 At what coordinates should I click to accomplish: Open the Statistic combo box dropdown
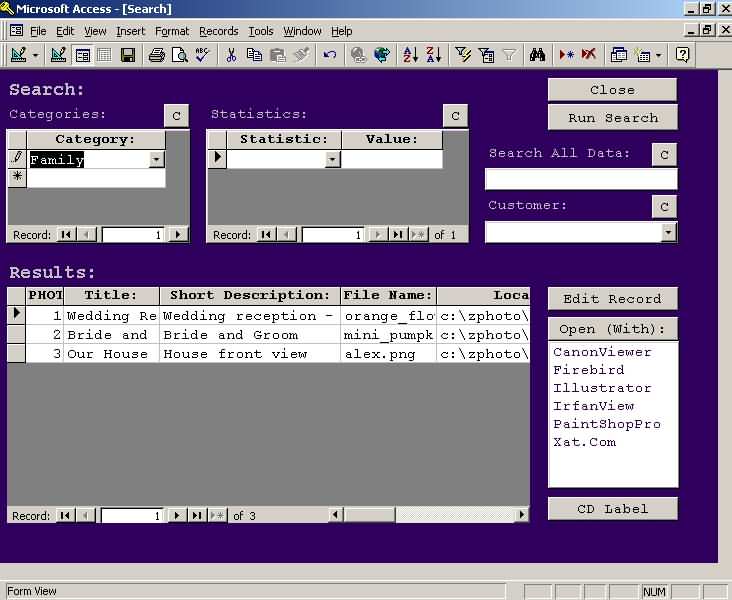pos(333,159)
